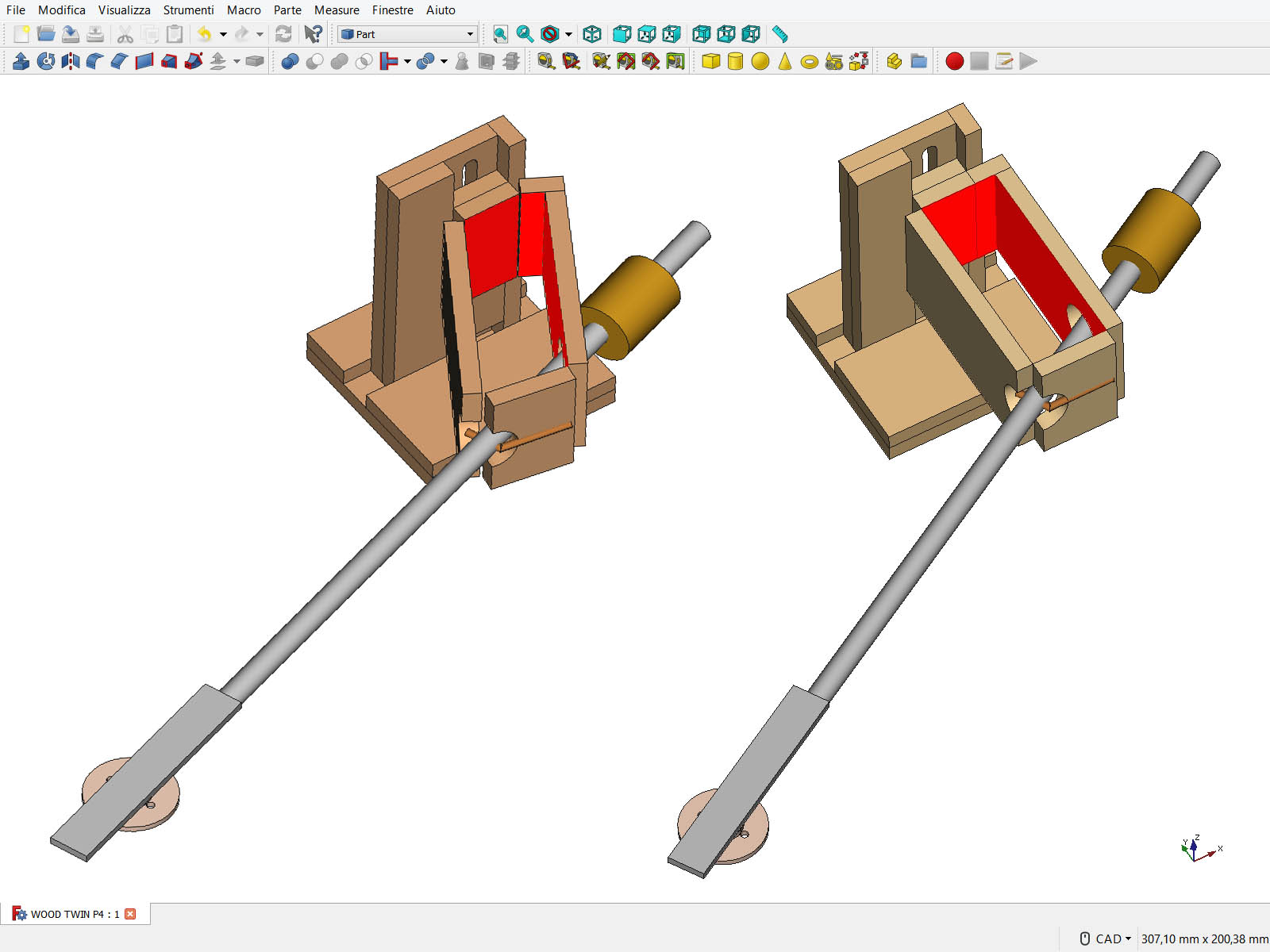Set the top view

click(x=647, y=34)
